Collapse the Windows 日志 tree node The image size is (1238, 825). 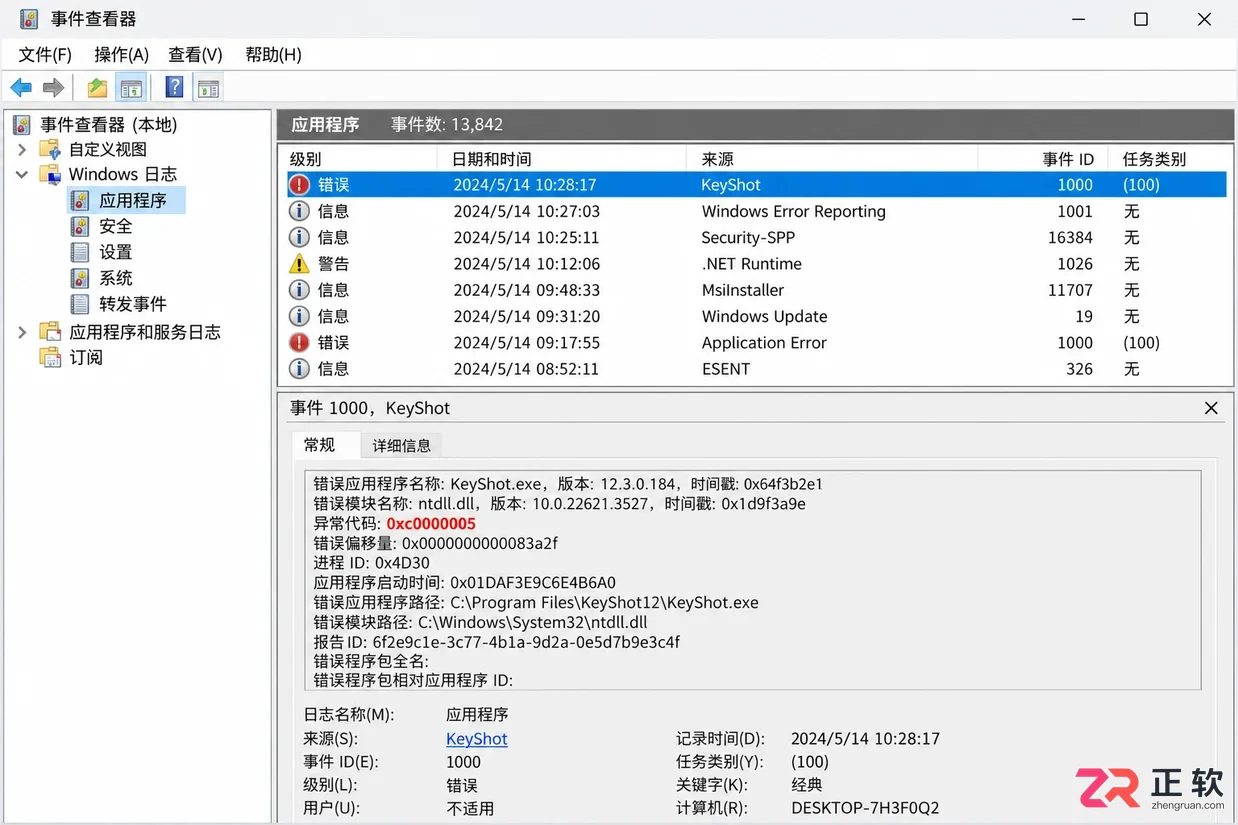(x=22, y=174)
